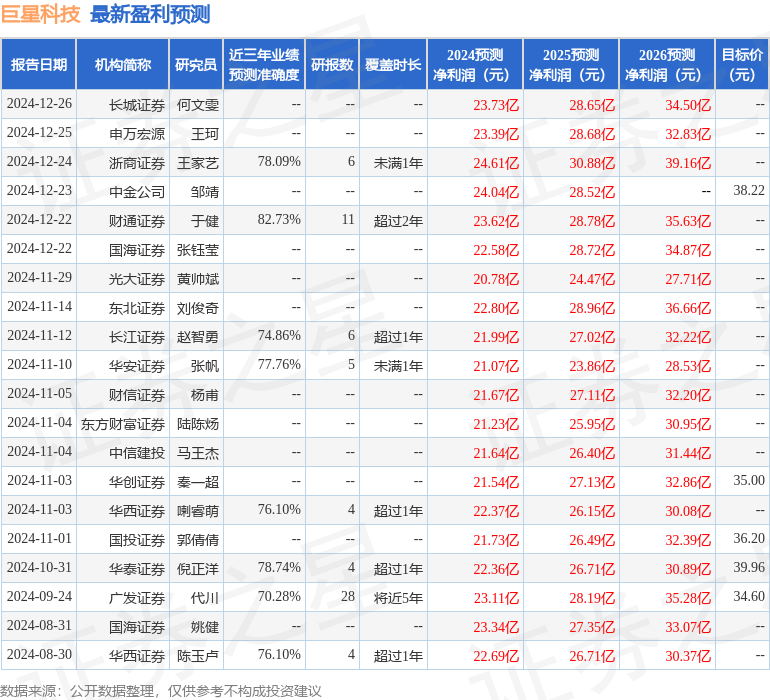The image size is (770, 700).
Task: Click institution 中信建投
Action: (137, 453)
